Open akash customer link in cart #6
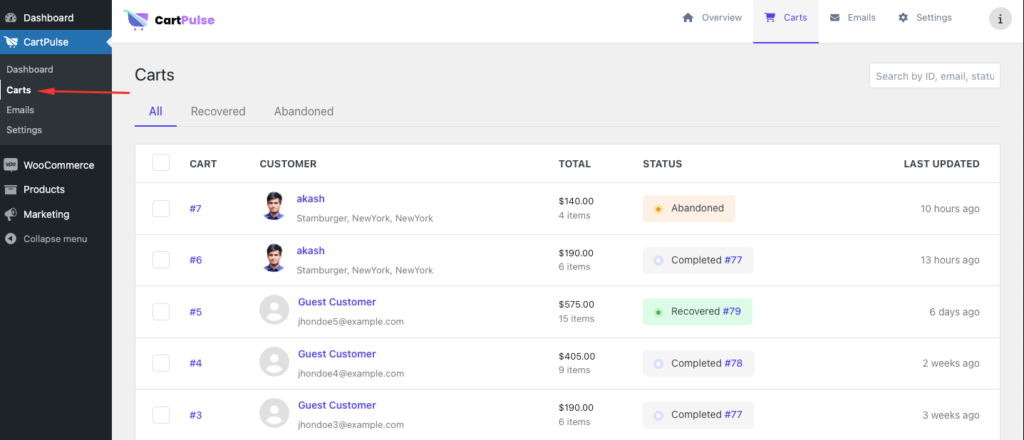This screenshot has height=440, width=1024. point(310,251)
